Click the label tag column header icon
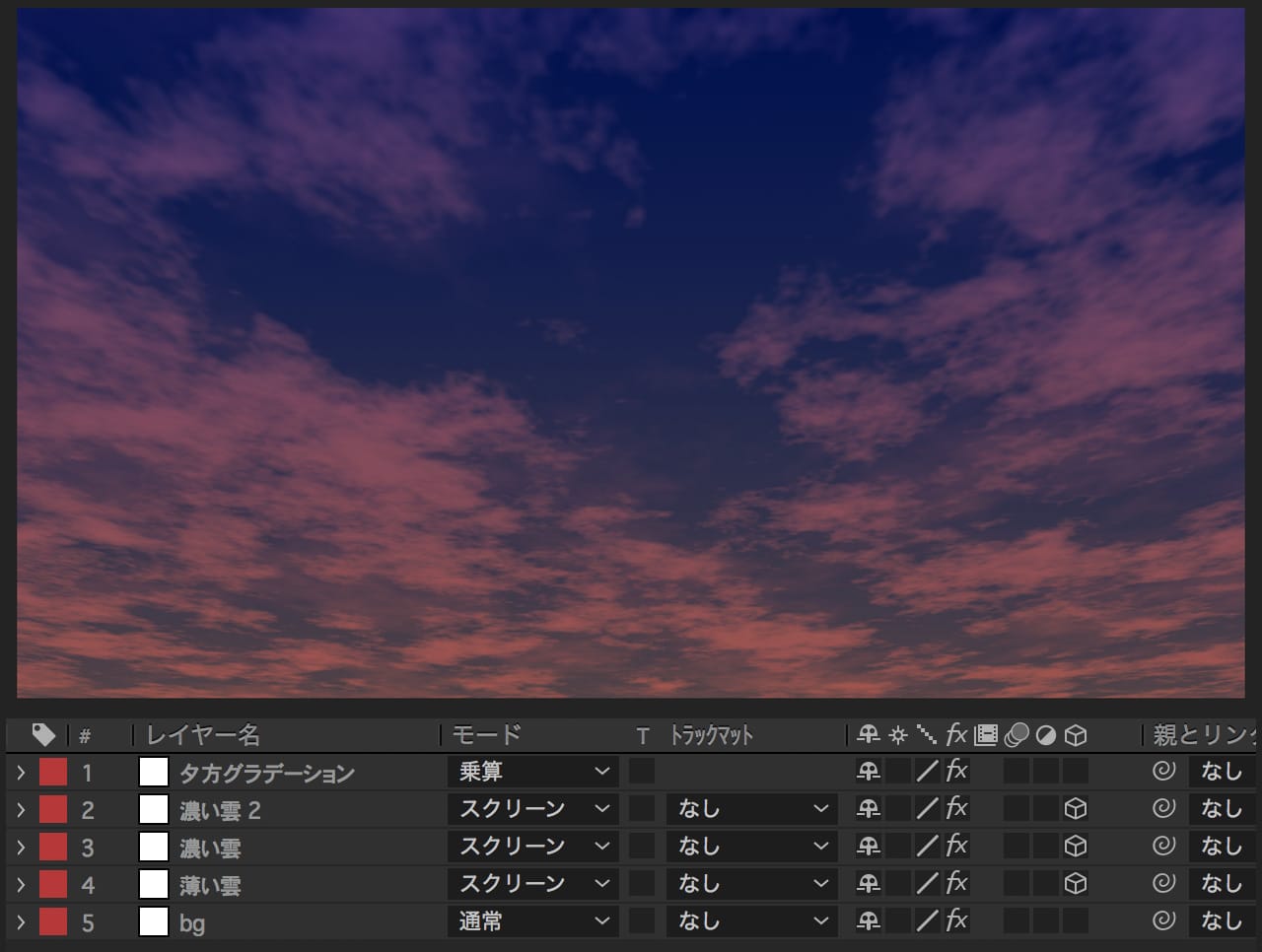1262x952 pixels. point(43,734)
